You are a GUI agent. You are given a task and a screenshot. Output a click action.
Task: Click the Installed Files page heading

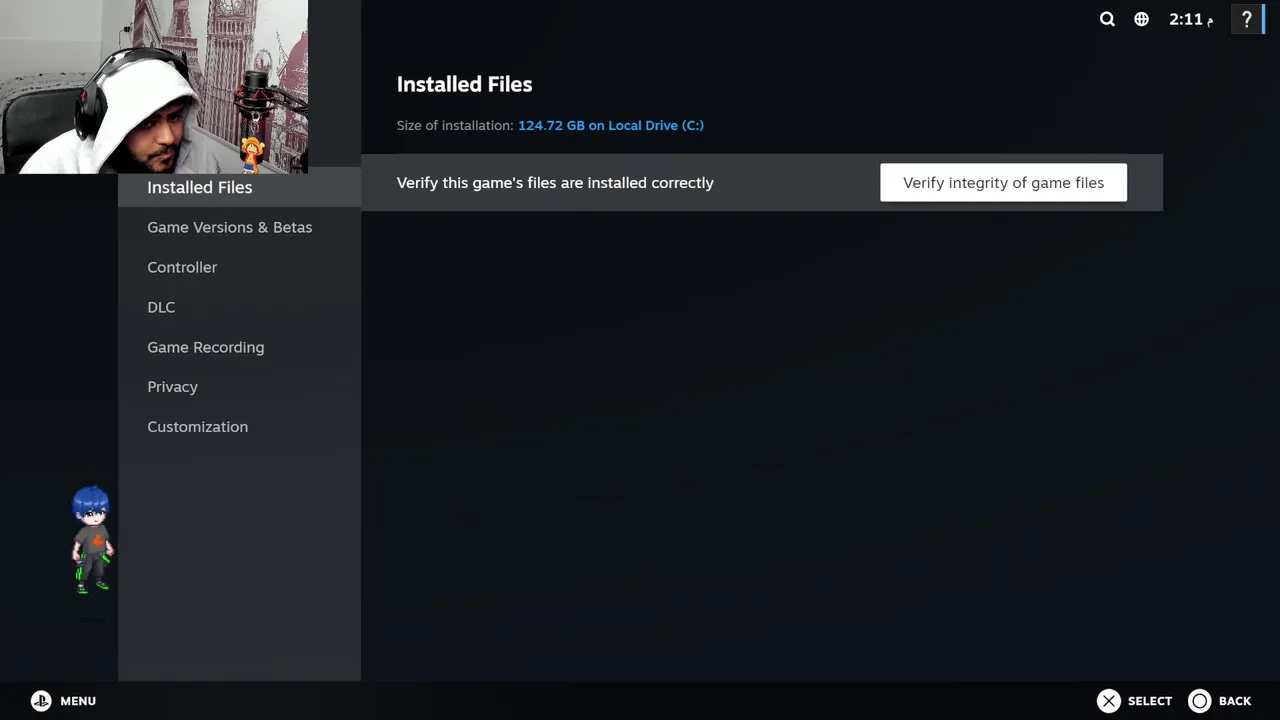pyautogui.click(x=464, y=84)
